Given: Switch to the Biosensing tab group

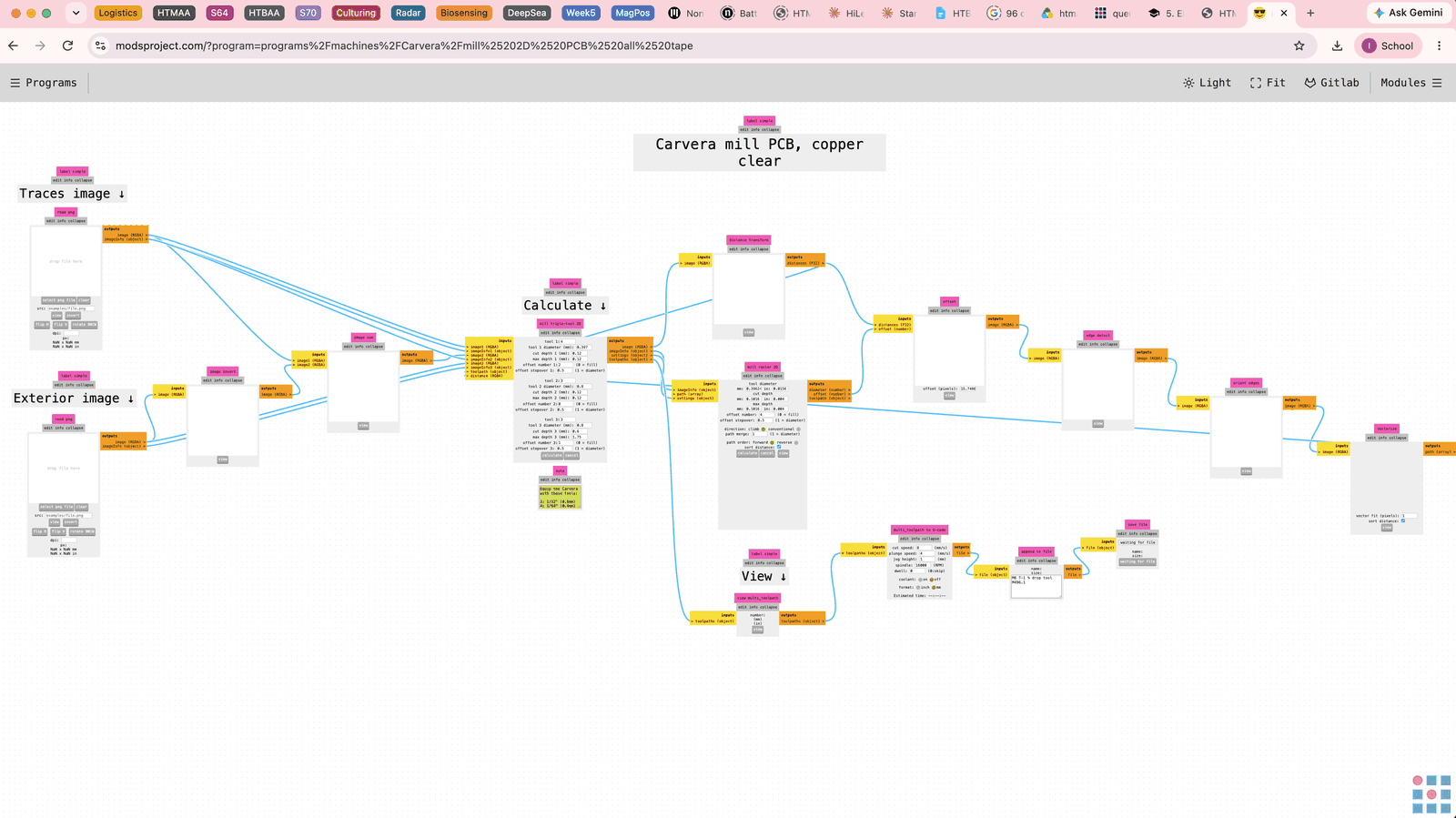Looking at the screenshot, I should point(464,13).
